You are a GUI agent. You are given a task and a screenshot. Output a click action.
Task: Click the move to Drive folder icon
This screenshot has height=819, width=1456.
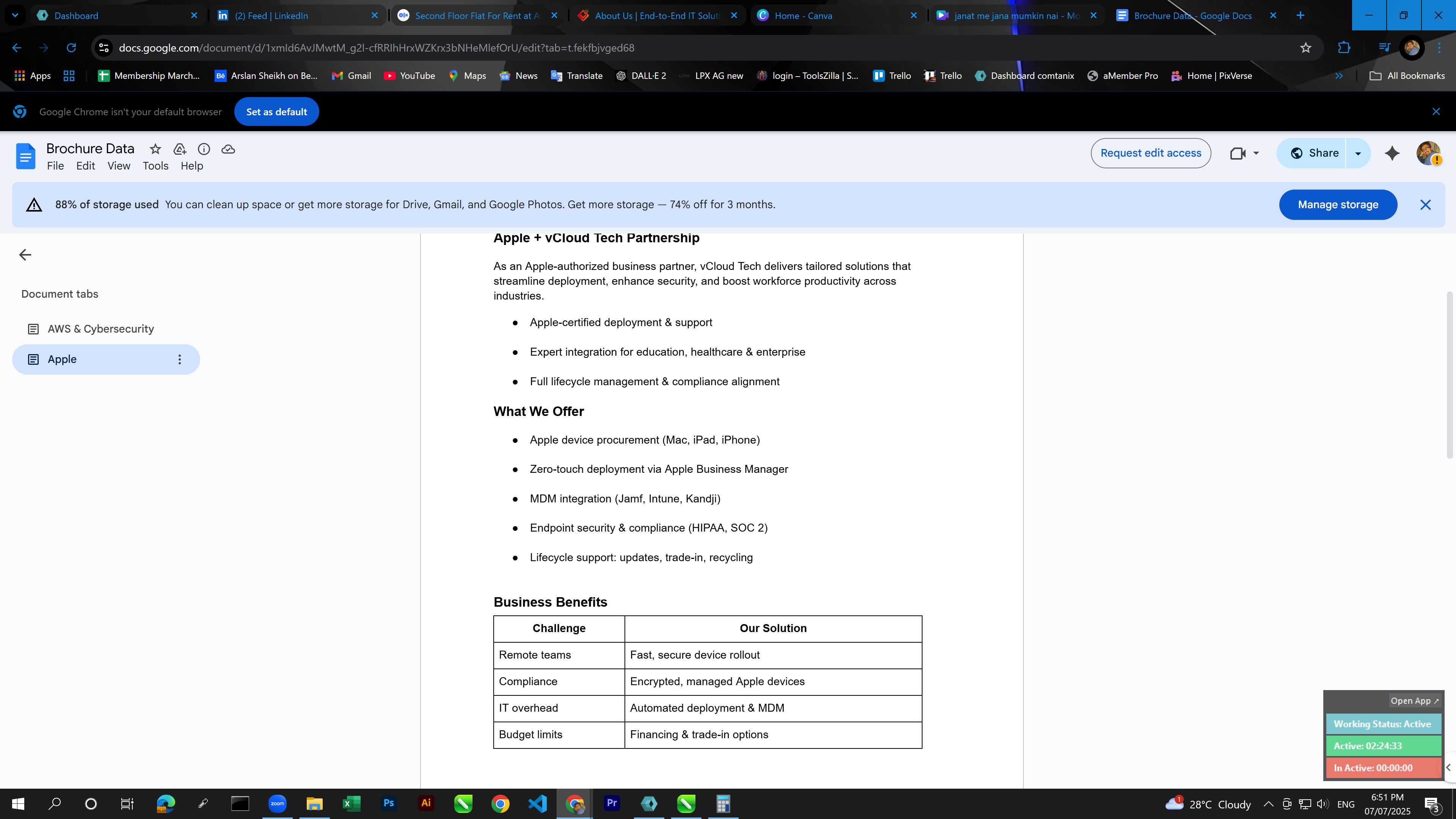click(180, 149)
